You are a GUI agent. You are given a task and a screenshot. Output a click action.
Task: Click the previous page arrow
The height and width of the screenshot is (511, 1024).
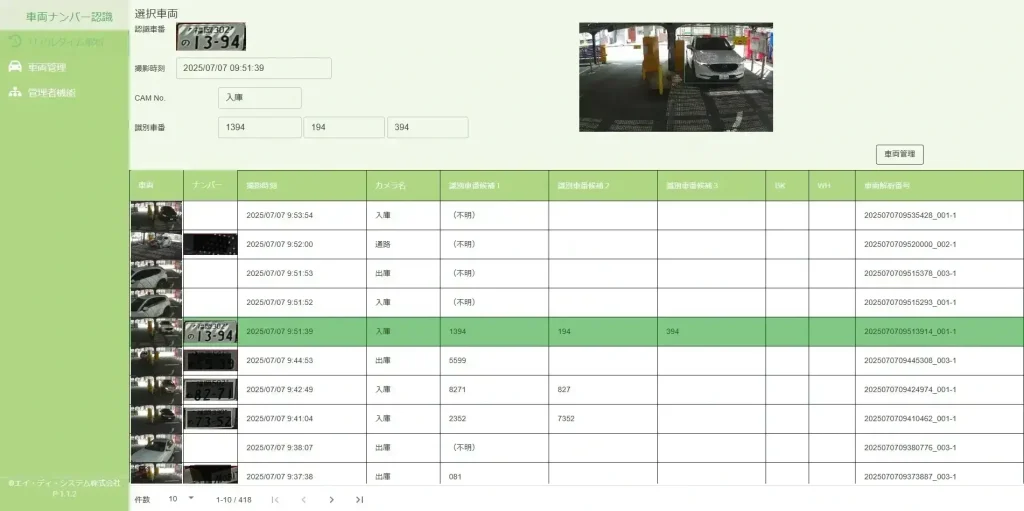[303, 499]
